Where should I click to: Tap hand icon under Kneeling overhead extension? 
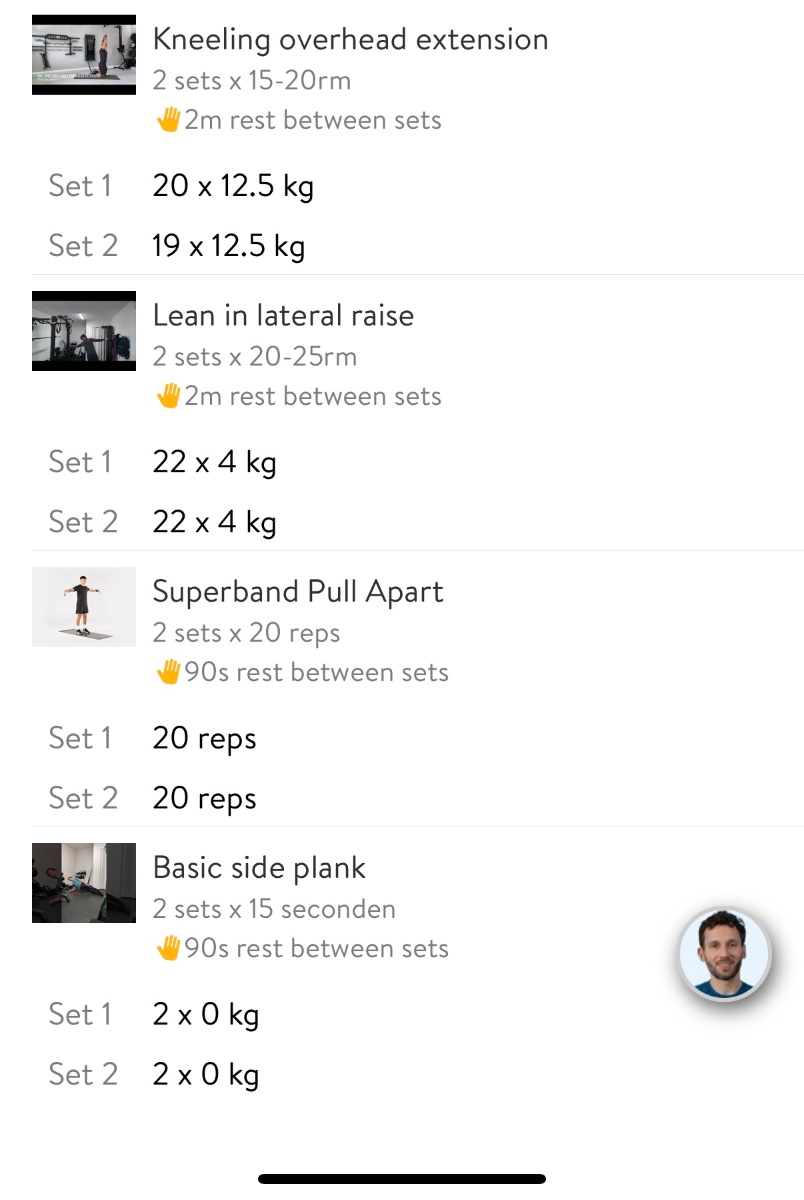pos(168,121)
